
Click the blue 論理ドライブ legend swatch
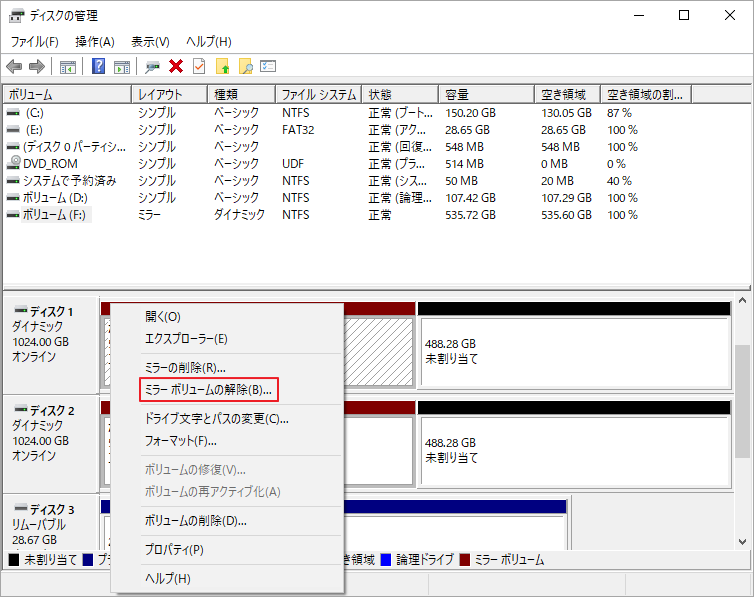tap(386, 560)
